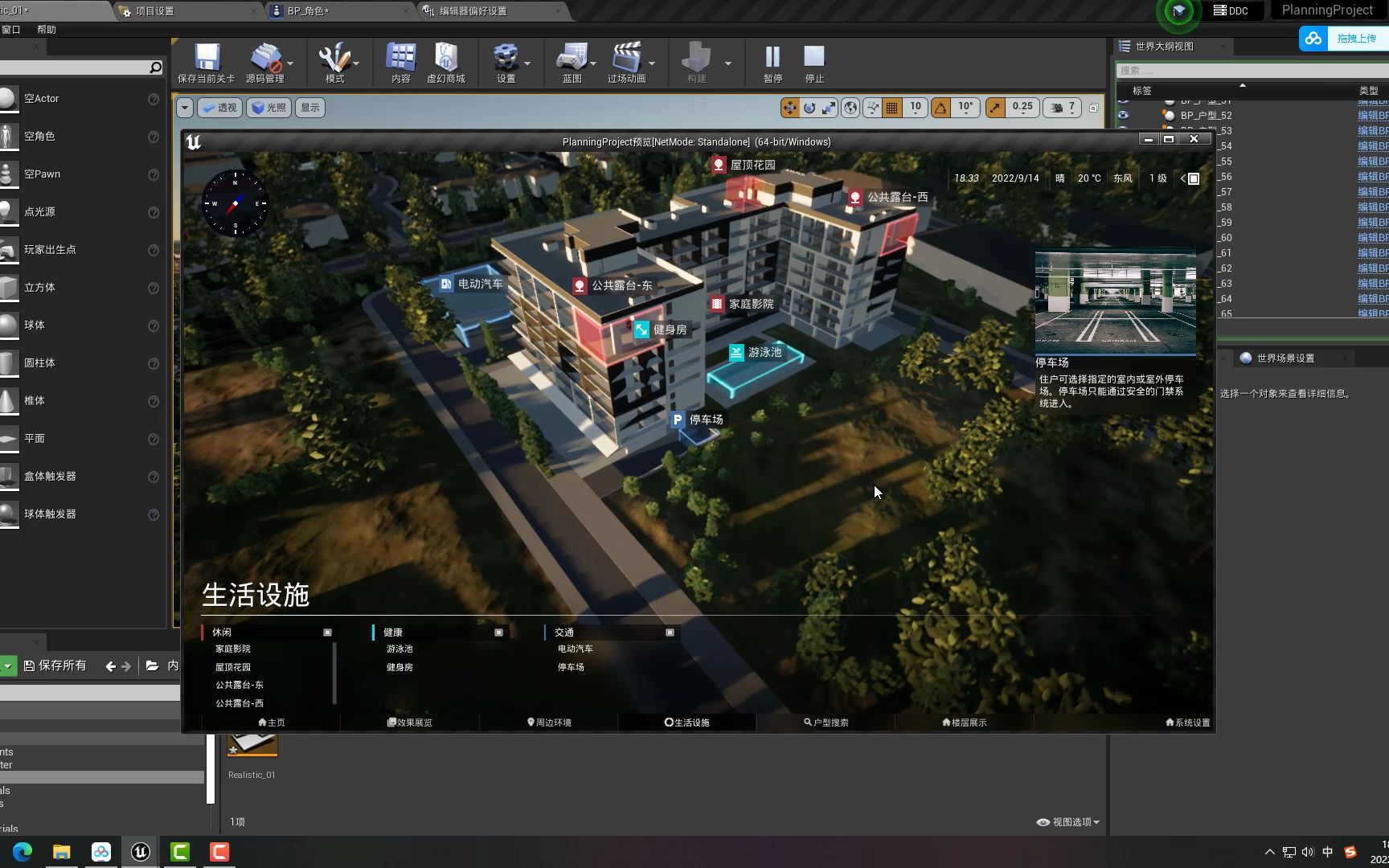
Task: Select the scale gizmo tool in viewport
Action: click(x=829, y=108)
